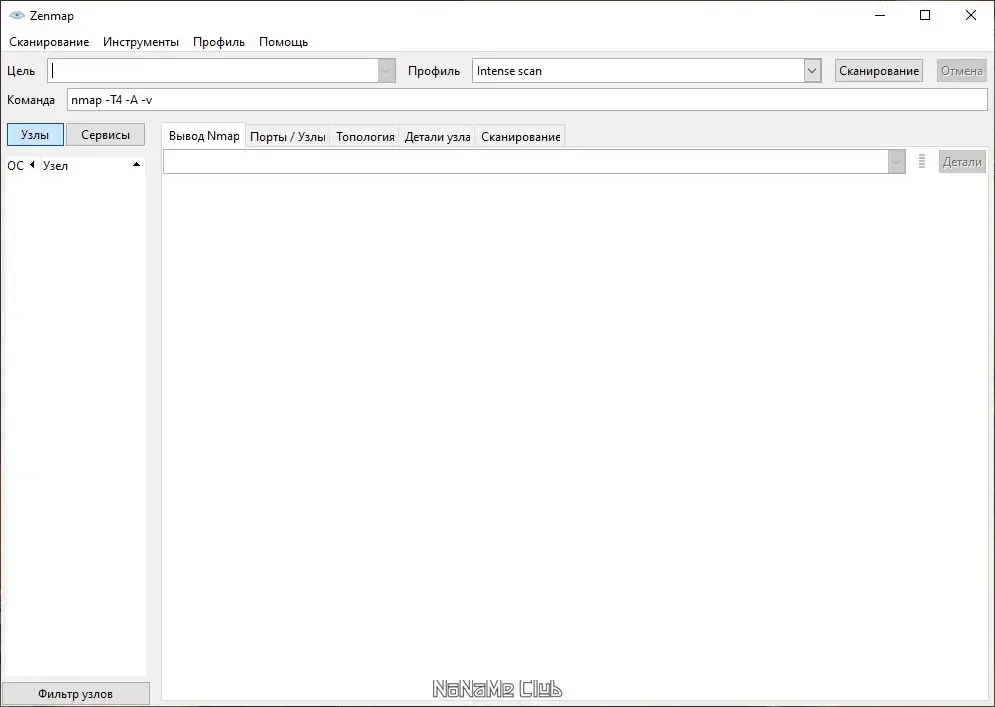The image size is (995, 707).
Task: Select the Сервисы services toggle button
Action: point(105,135)
